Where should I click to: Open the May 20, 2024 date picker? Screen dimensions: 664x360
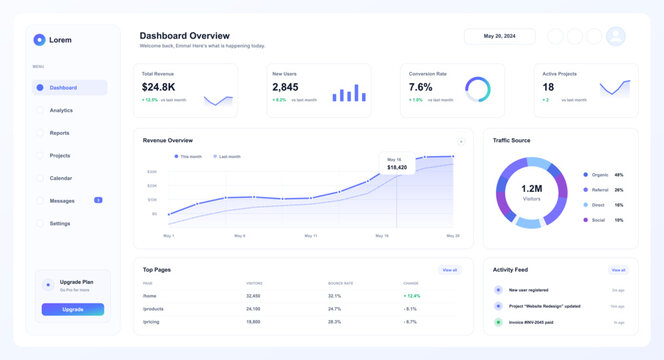click(500, 36)
